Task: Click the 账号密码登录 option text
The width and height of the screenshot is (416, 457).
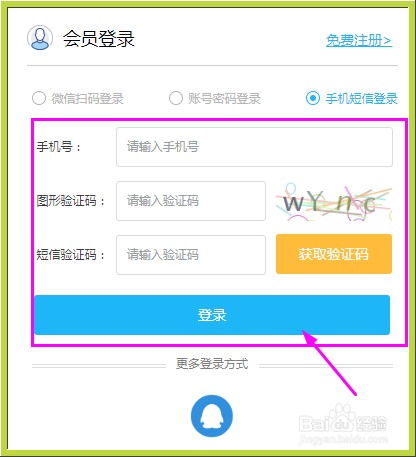Action: pos(224,99)
